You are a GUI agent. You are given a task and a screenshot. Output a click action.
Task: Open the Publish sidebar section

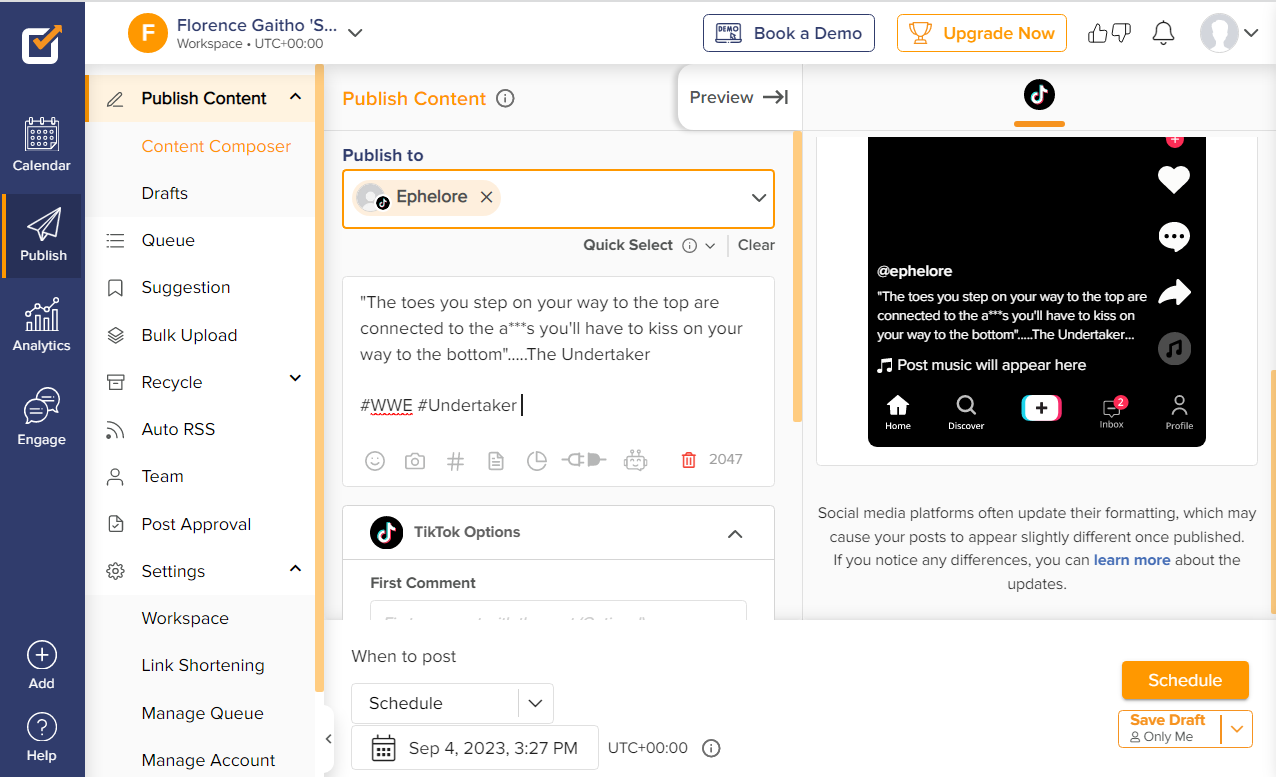click(43, 235)
